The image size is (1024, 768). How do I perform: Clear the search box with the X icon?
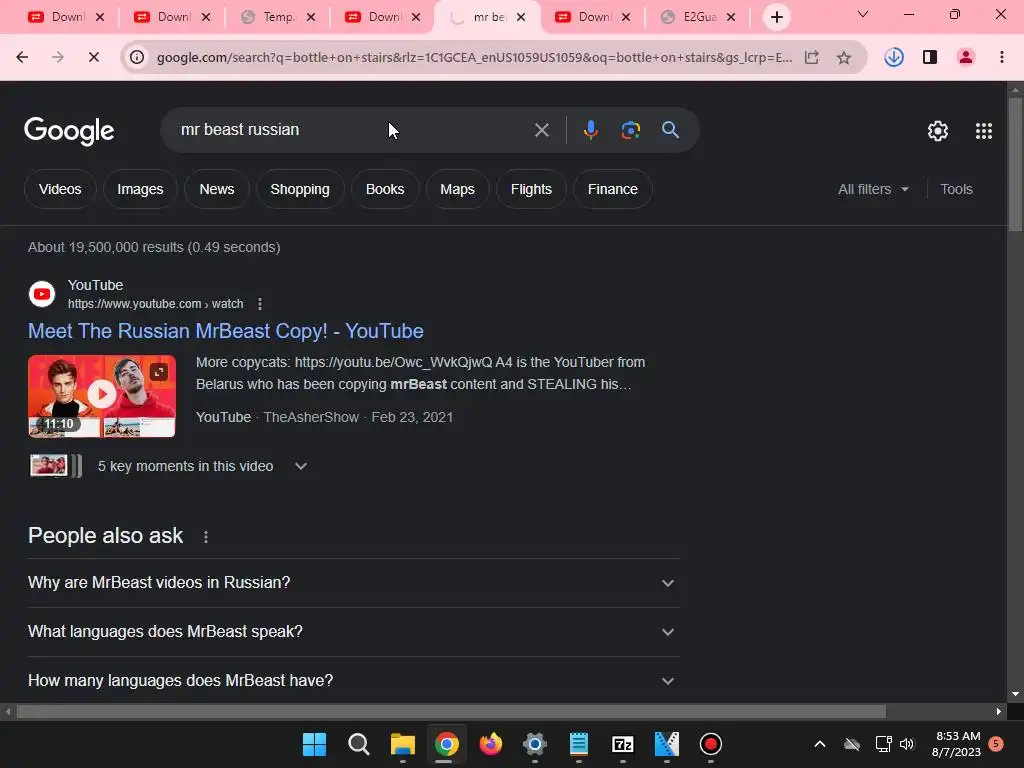coord(541,130)
